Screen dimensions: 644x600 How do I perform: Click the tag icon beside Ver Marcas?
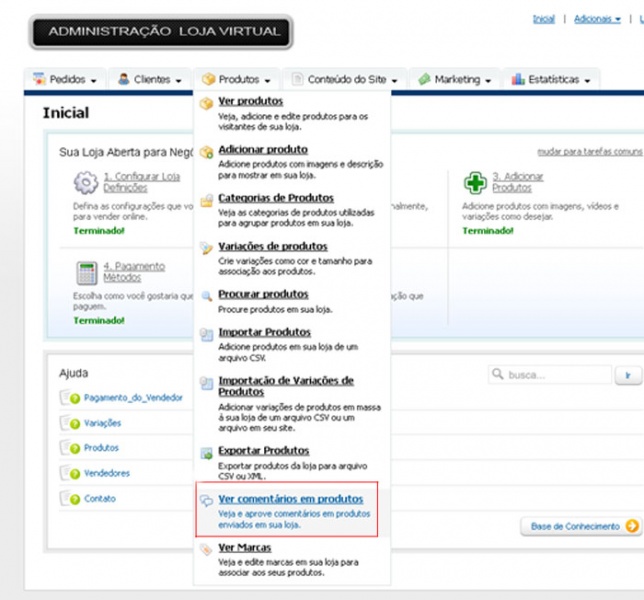(206, 549)
